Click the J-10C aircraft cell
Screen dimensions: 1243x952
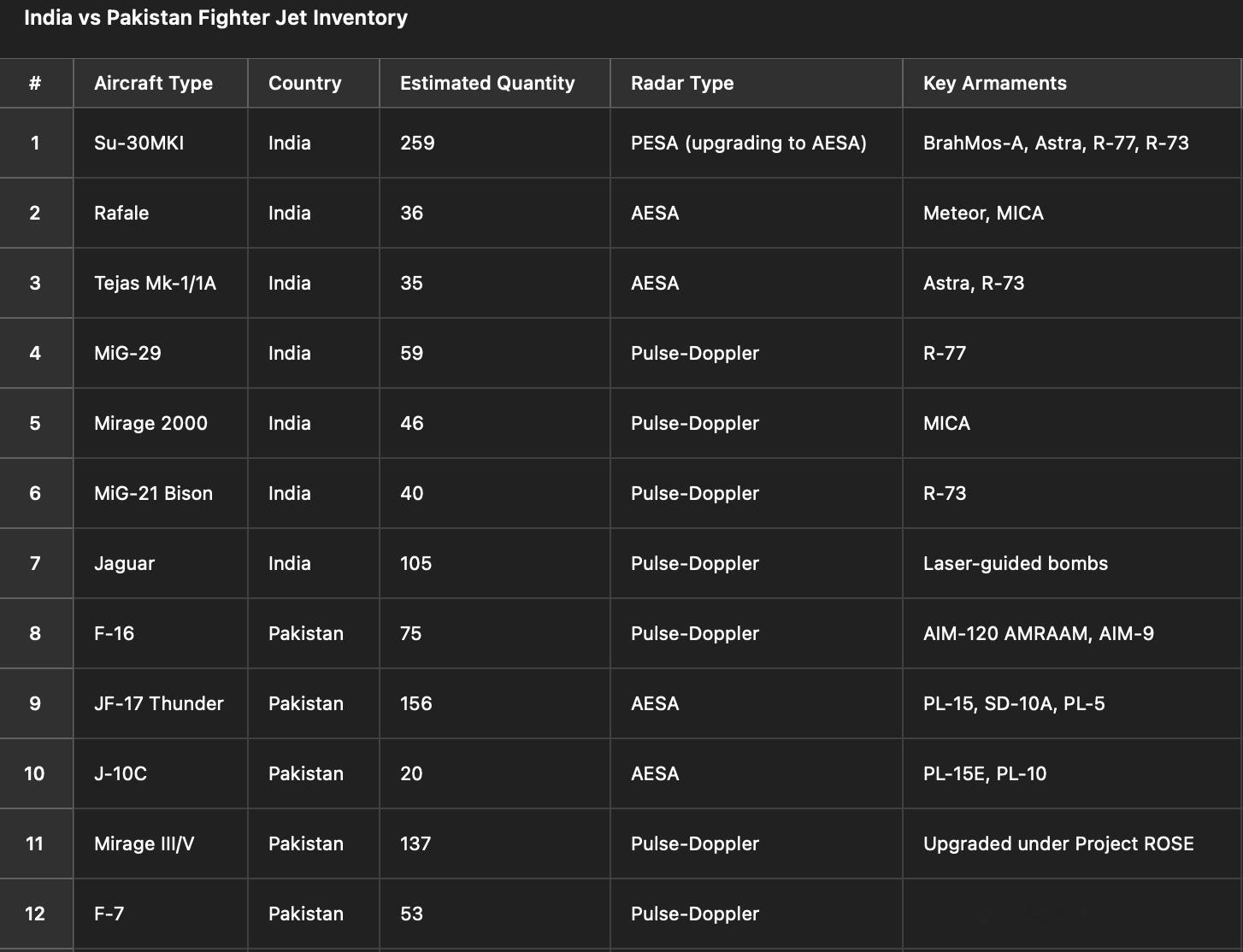pos(161,773)
